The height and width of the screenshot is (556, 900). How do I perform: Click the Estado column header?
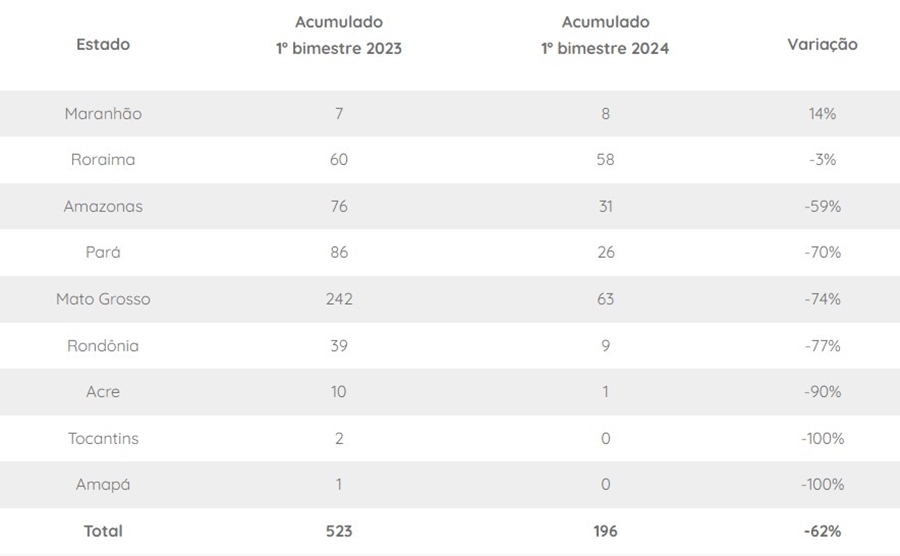point(103,44)
